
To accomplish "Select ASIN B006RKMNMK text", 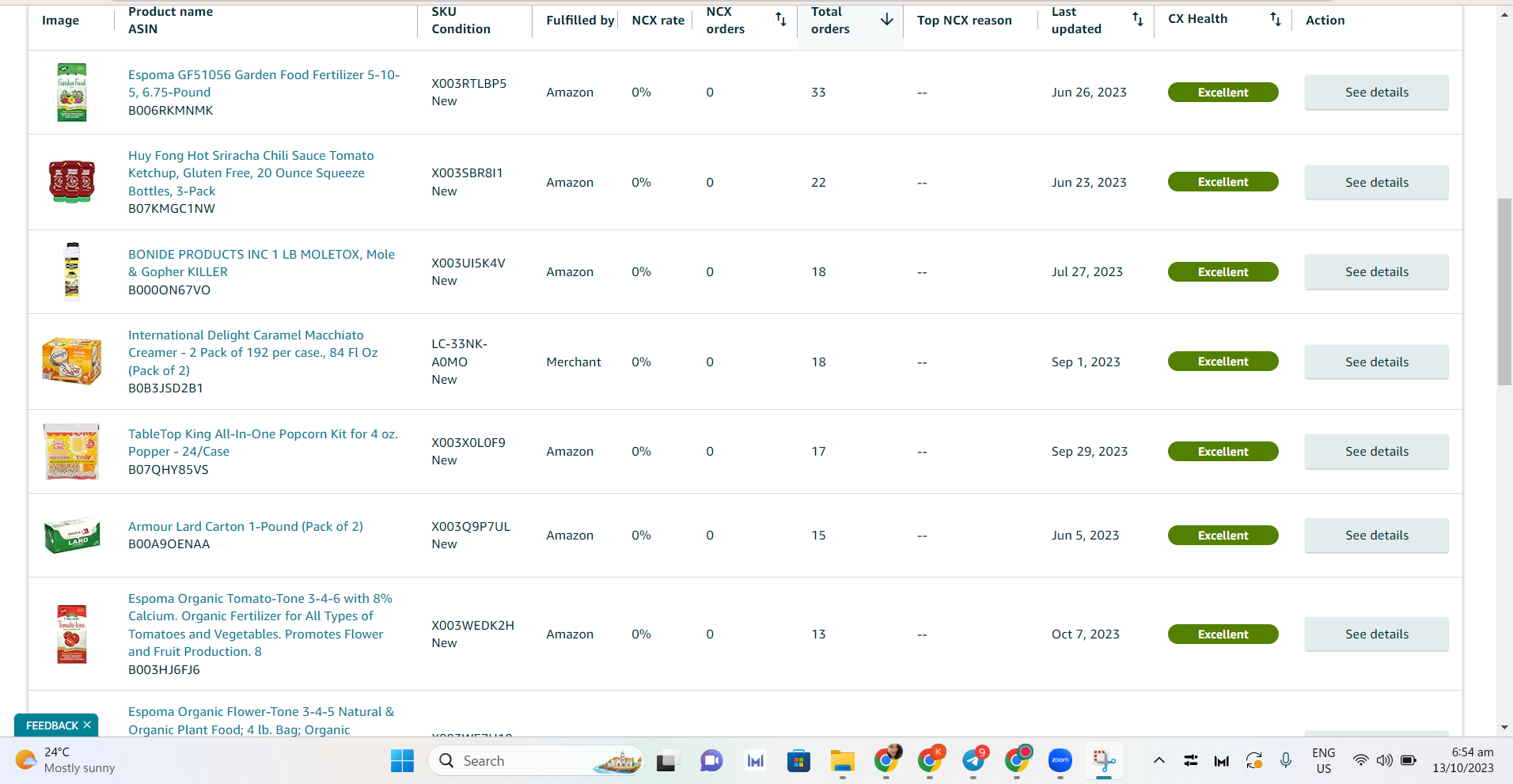I will pyautogui.click(x=171, y=111).
